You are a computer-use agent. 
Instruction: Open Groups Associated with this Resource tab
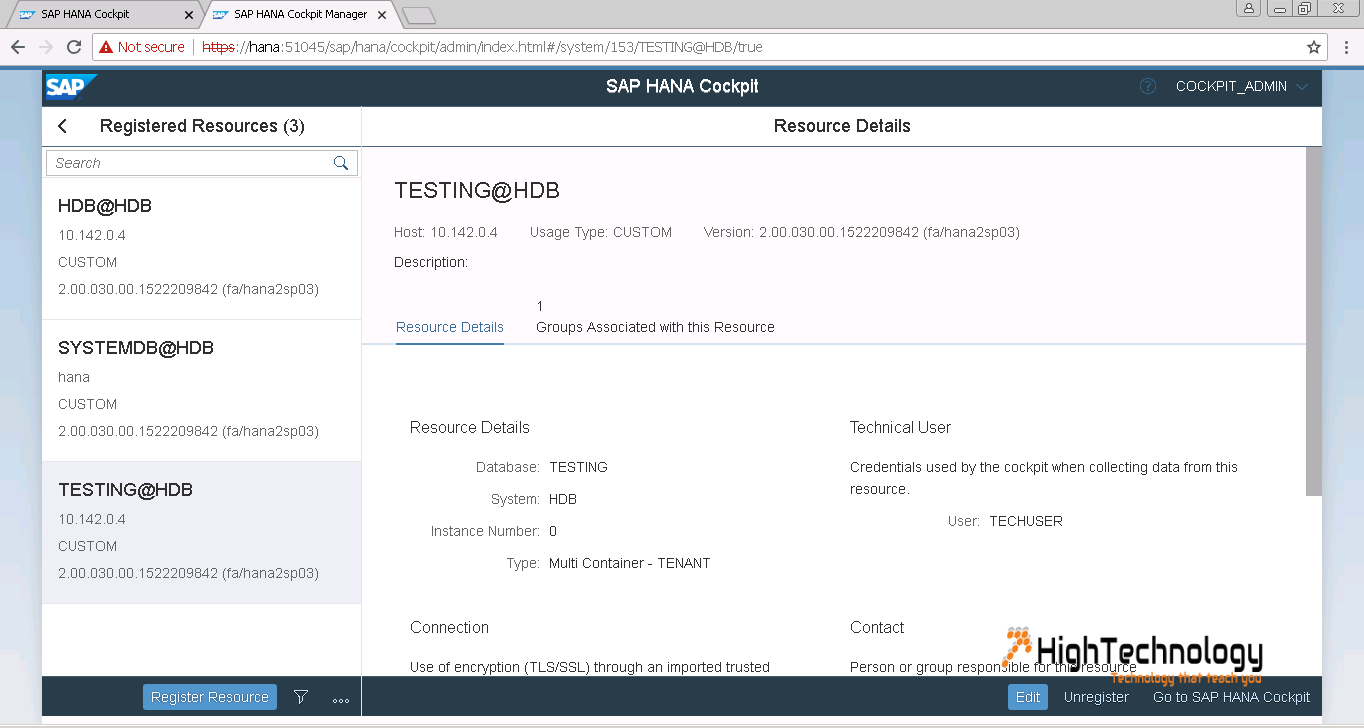655,317
